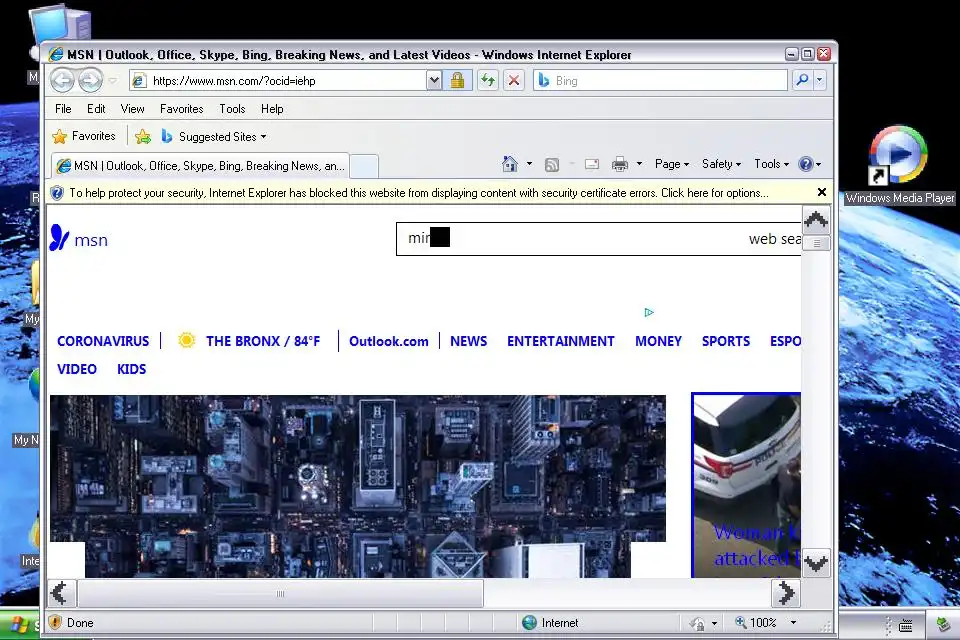
Task: Click the status bar warning shield icon
Action: 55,622
